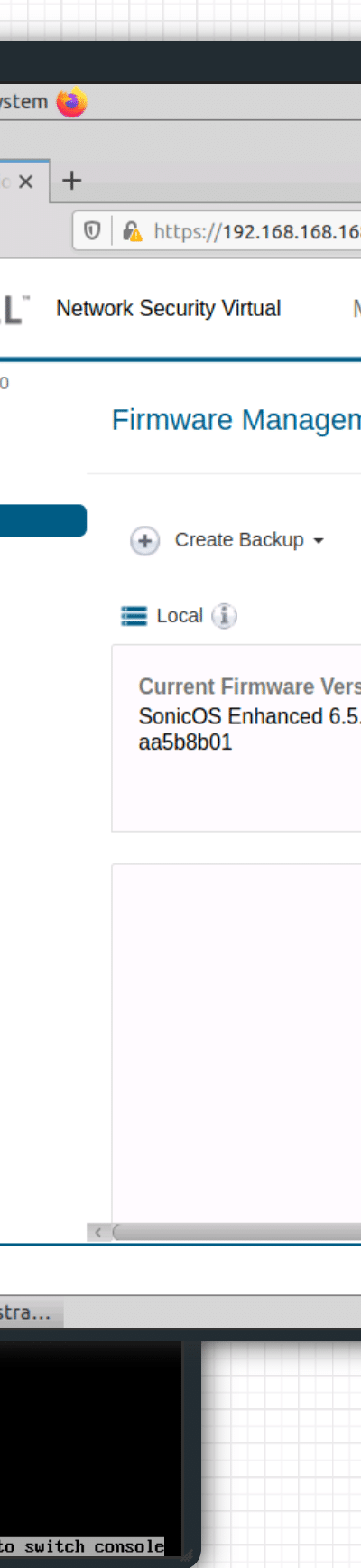Click the Current Firmware Version heading
361x1568 pixels.
coord(249,686)
